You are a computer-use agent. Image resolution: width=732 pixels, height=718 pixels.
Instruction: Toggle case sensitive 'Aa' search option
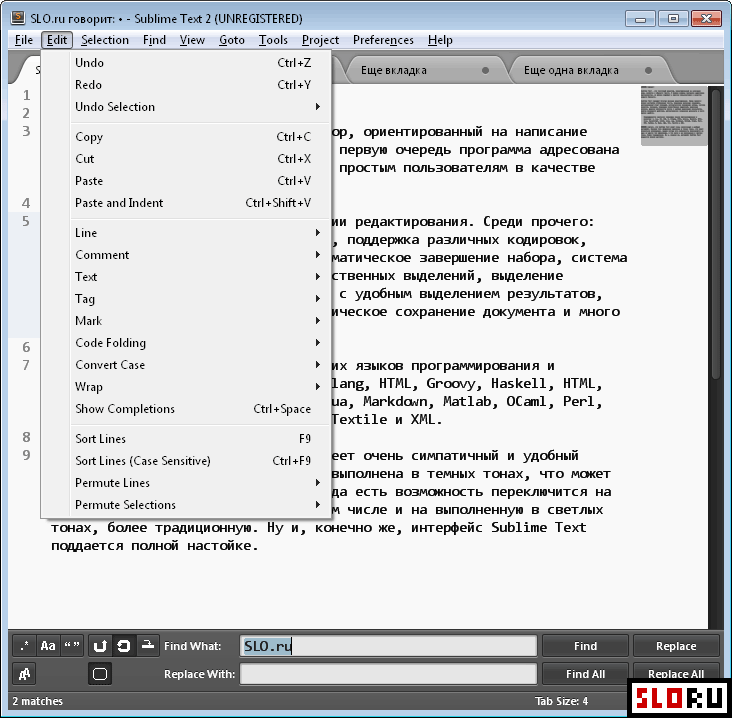coord(48,646)
